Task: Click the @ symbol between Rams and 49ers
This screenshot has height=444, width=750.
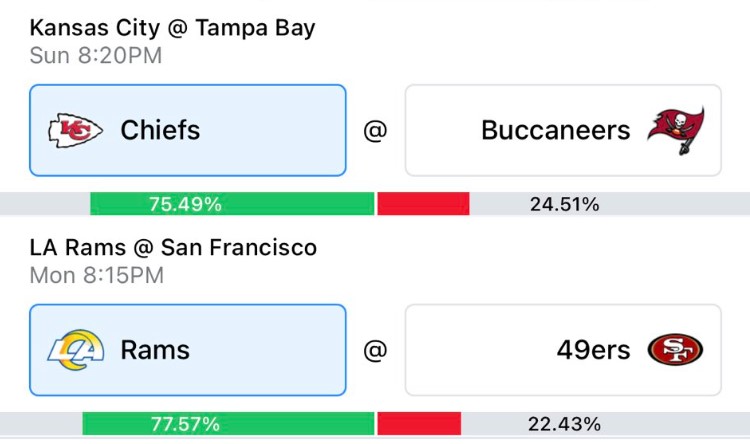Action: 375,350
